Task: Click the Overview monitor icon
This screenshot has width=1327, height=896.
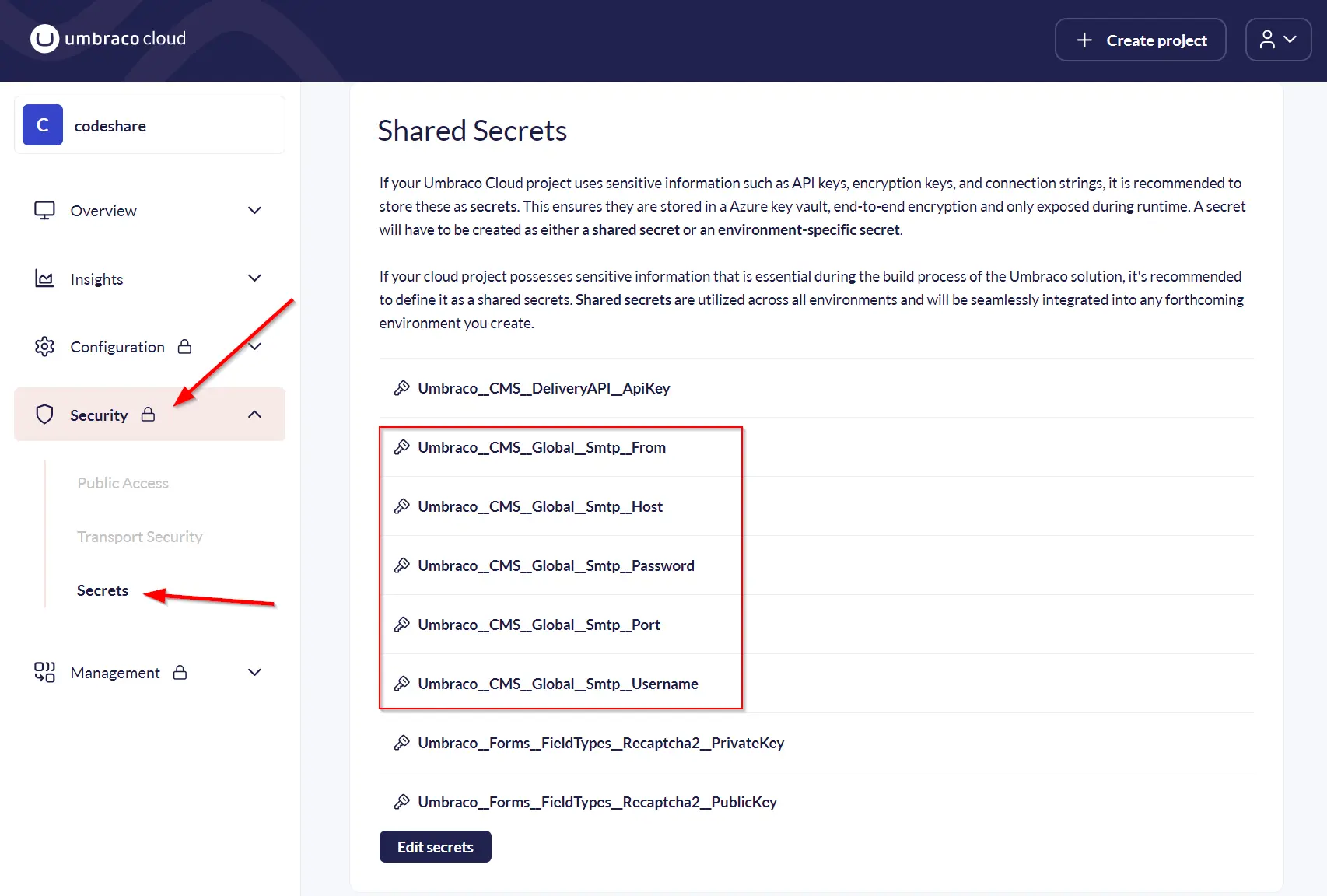Action: 44,211
